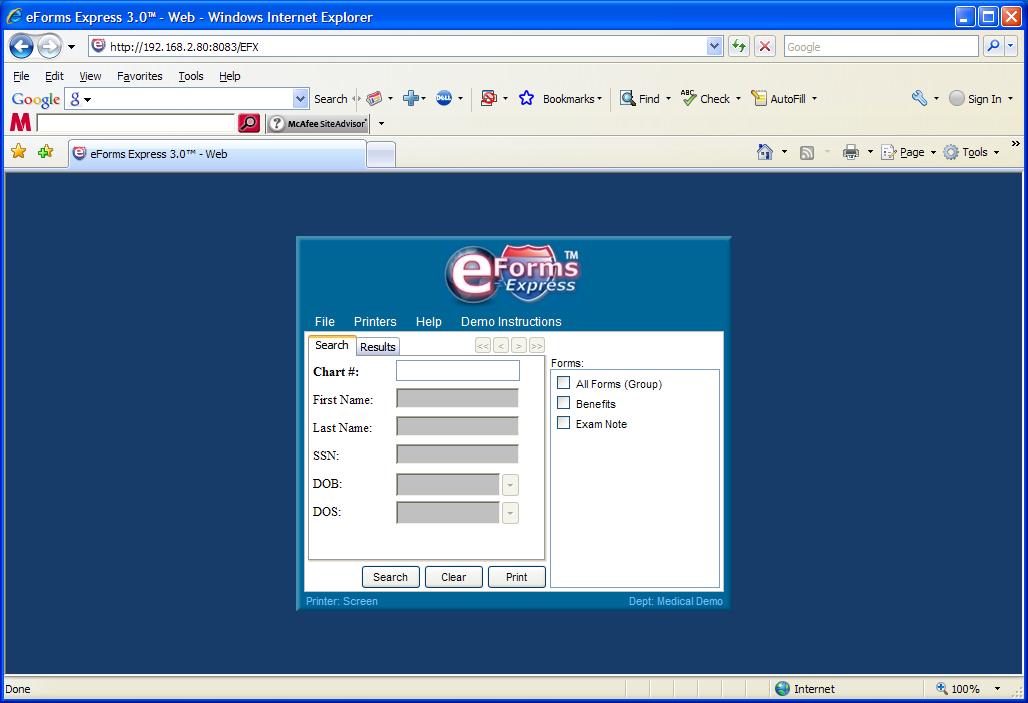Open the browser Favorites menu

[140, 76]
